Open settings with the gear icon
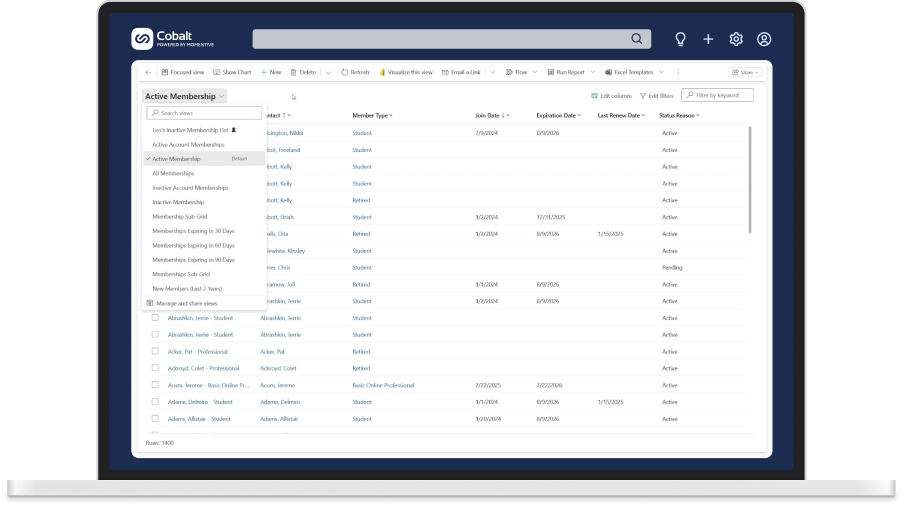Viewport: 914px width, 506px height. tap(736, 39)
